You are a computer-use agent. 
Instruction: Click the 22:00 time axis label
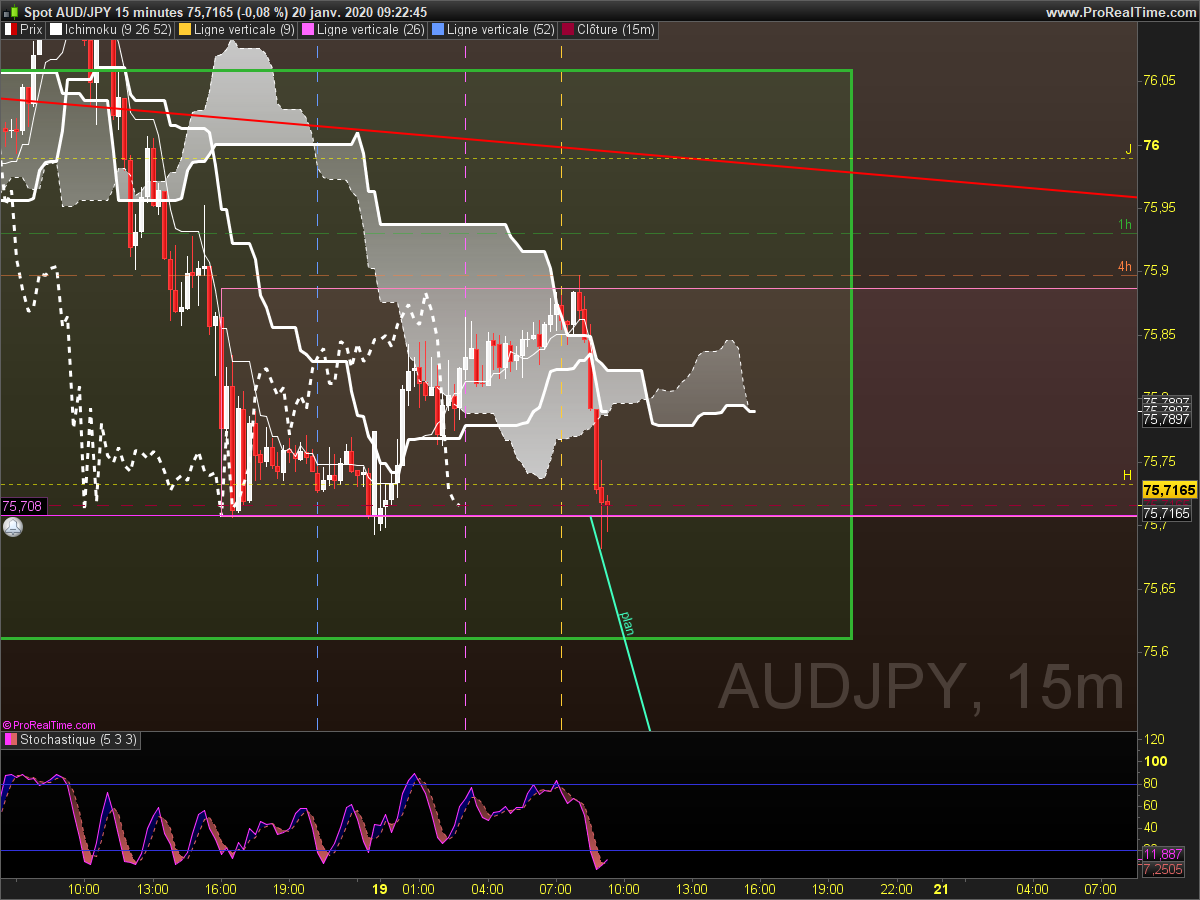[896, 889]
